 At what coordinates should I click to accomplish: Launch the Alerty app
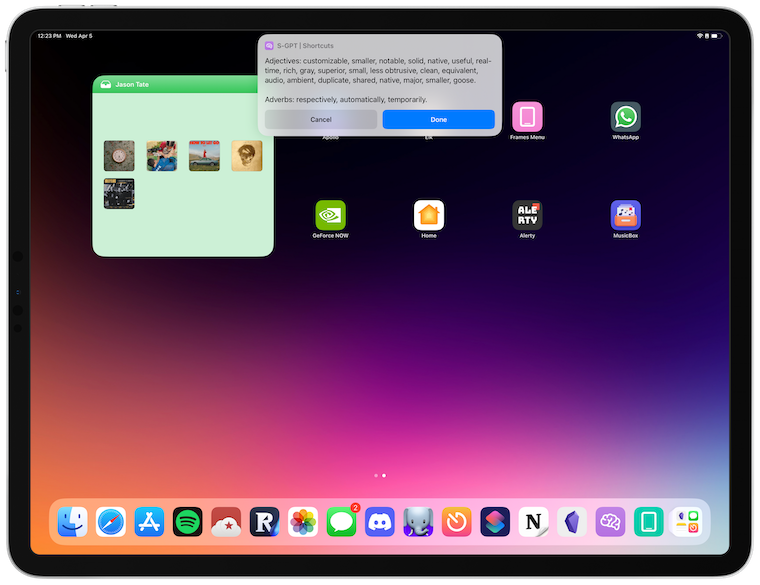click(x=527, y=215)
